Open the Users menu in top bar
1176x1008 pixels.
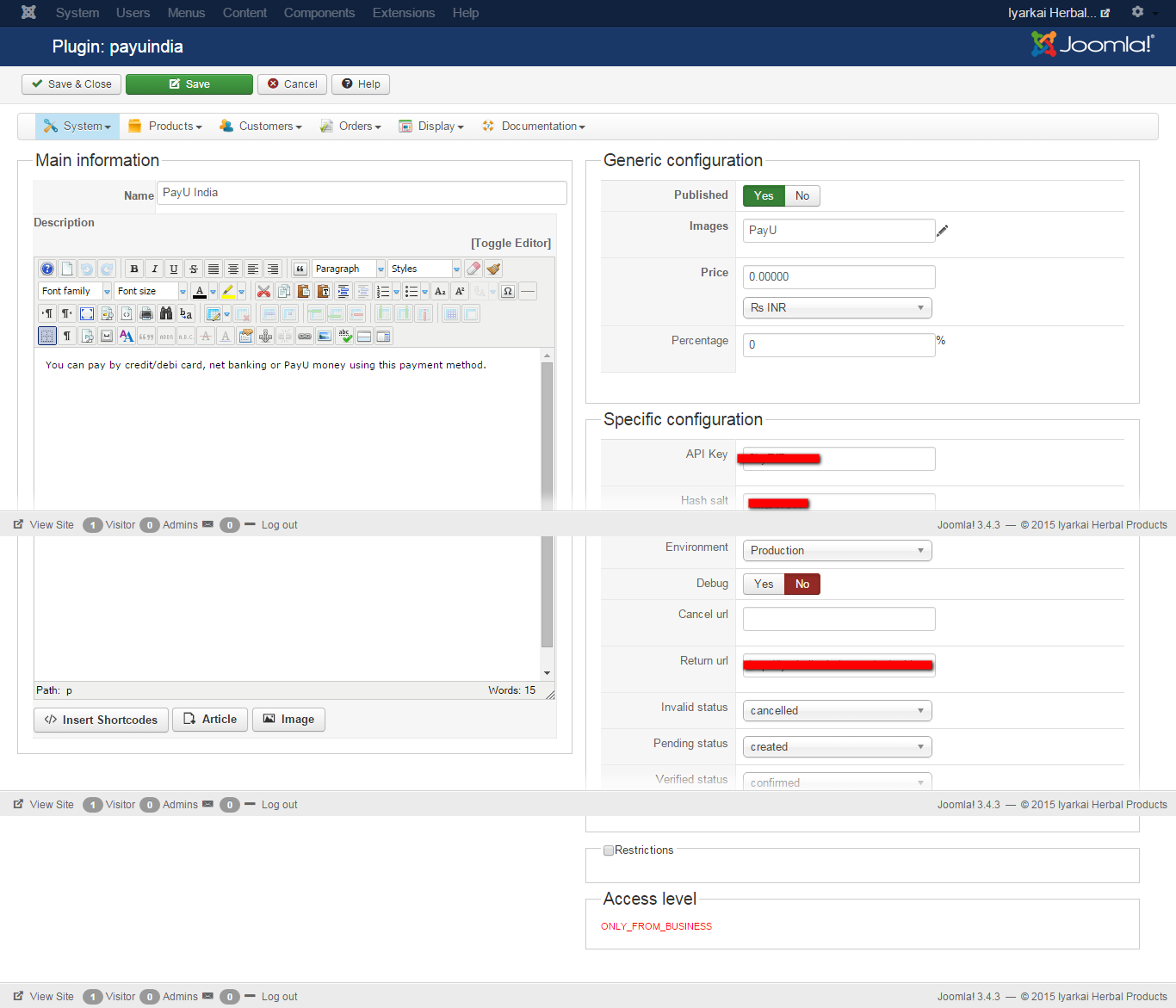133,13
